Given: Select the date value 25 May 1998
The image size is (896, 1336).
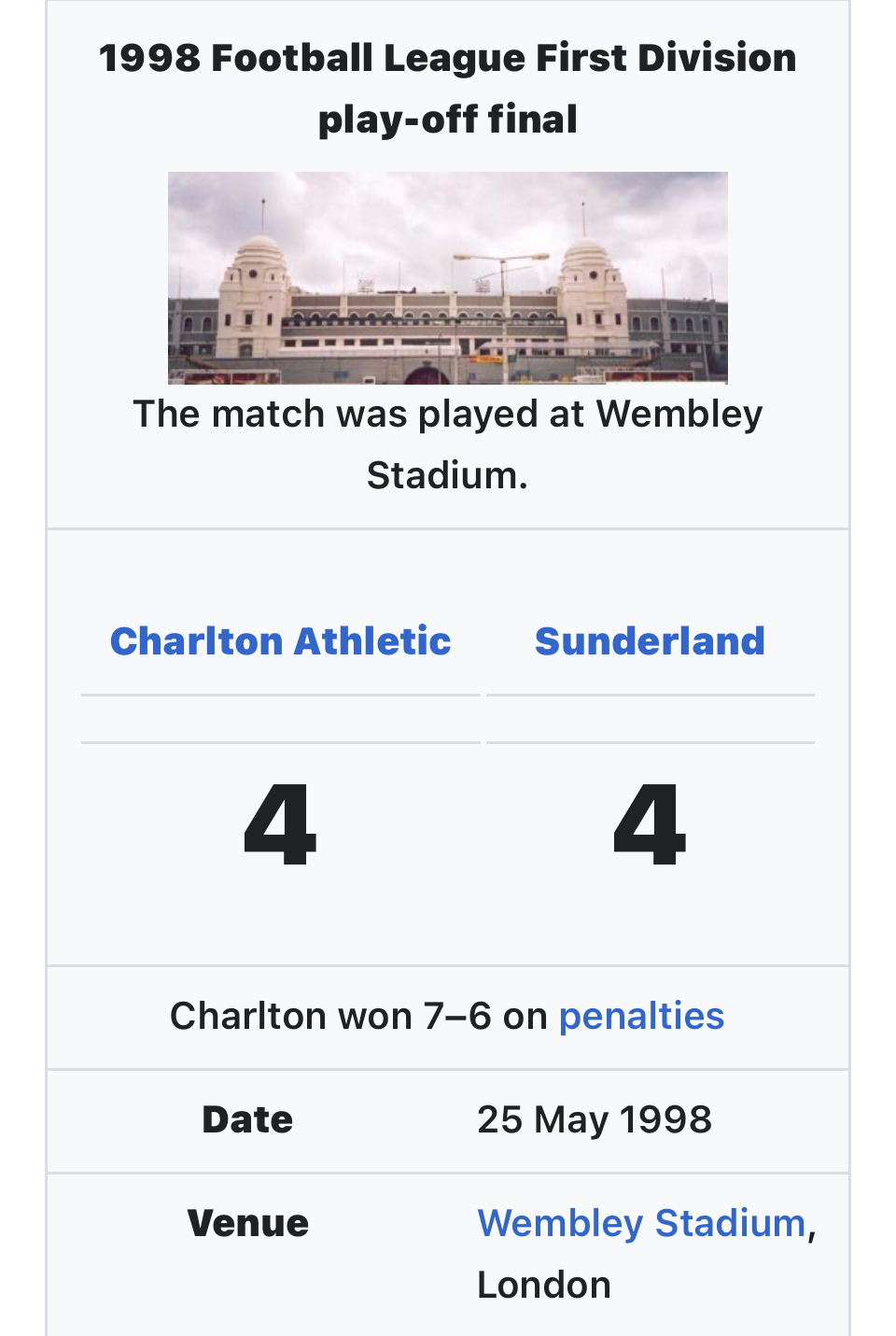Looking at the screenshot, I should [595, 1119].
